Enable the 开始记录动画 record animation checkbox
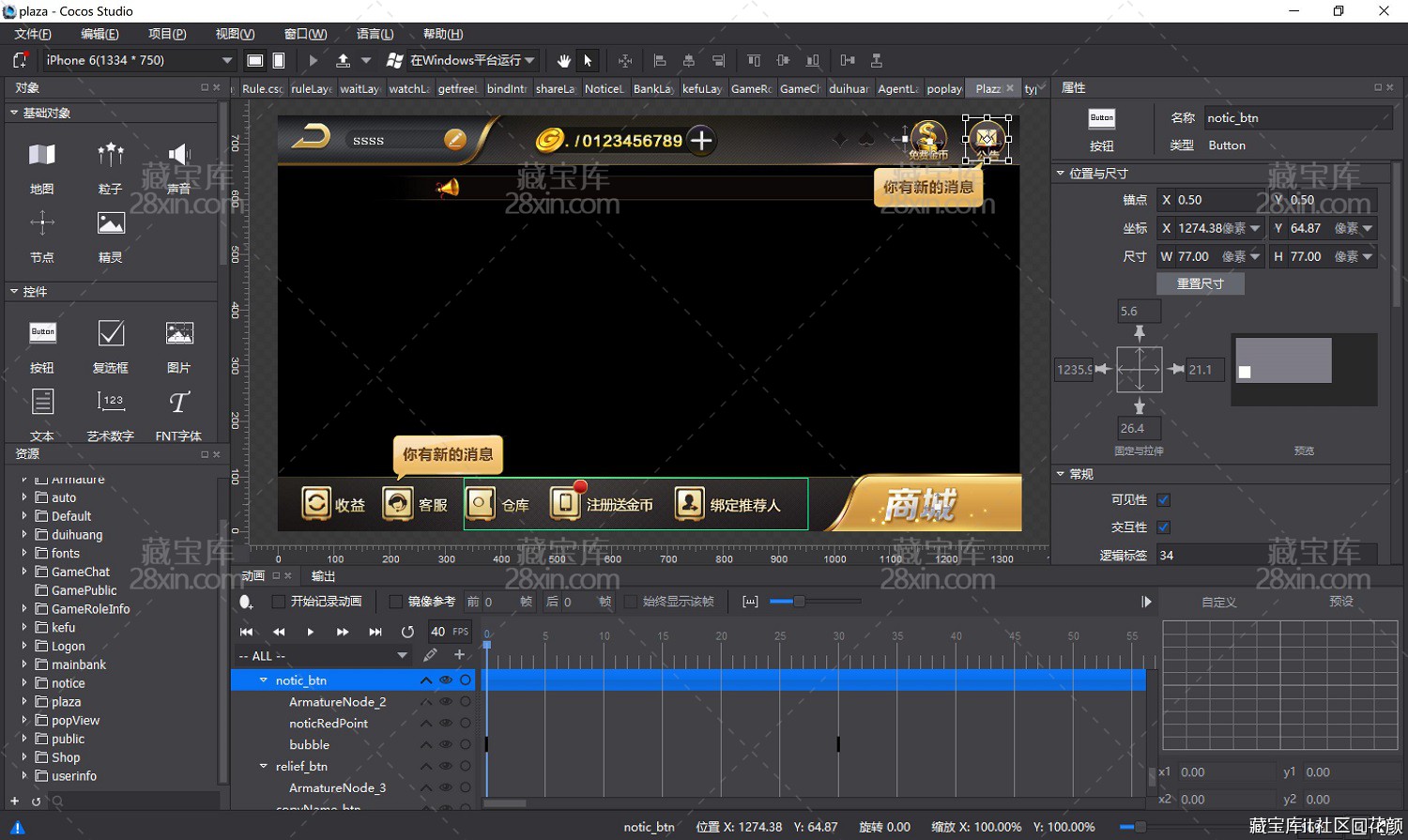This screenshot has height=840, width=1408. pos(278,602)
